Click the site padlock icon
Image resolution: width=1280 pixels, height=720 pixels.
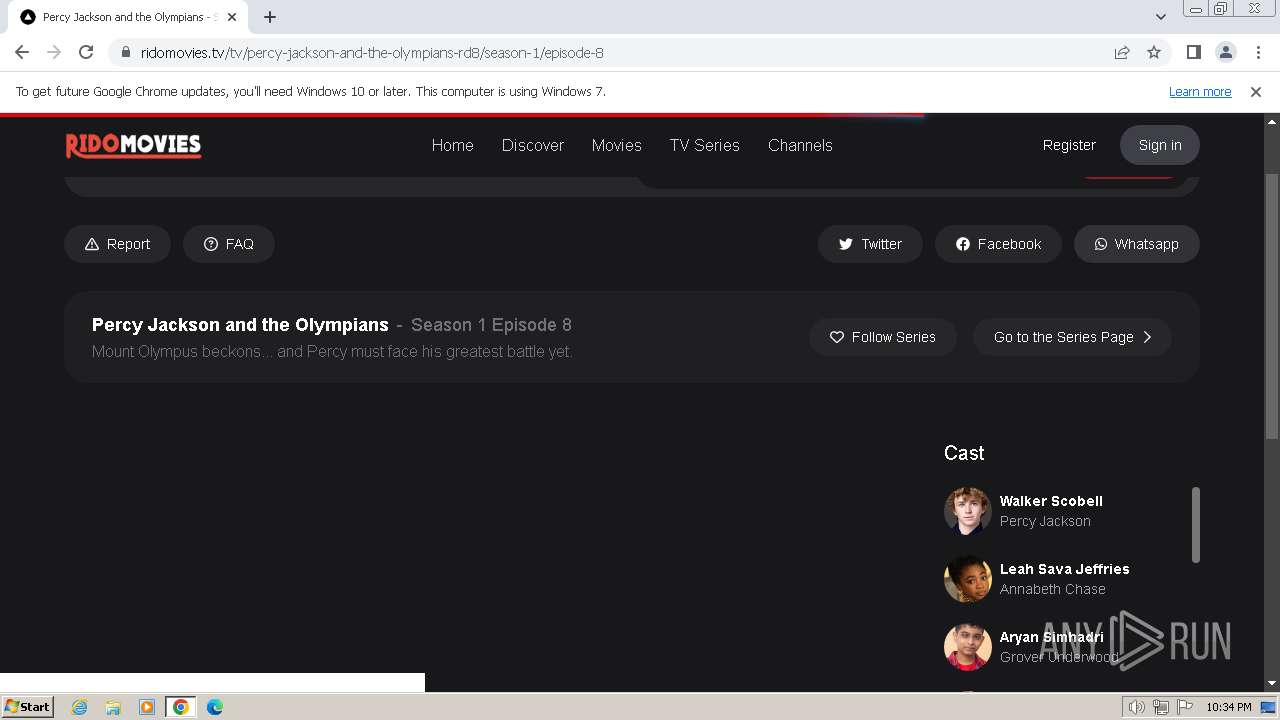[126, 52]
